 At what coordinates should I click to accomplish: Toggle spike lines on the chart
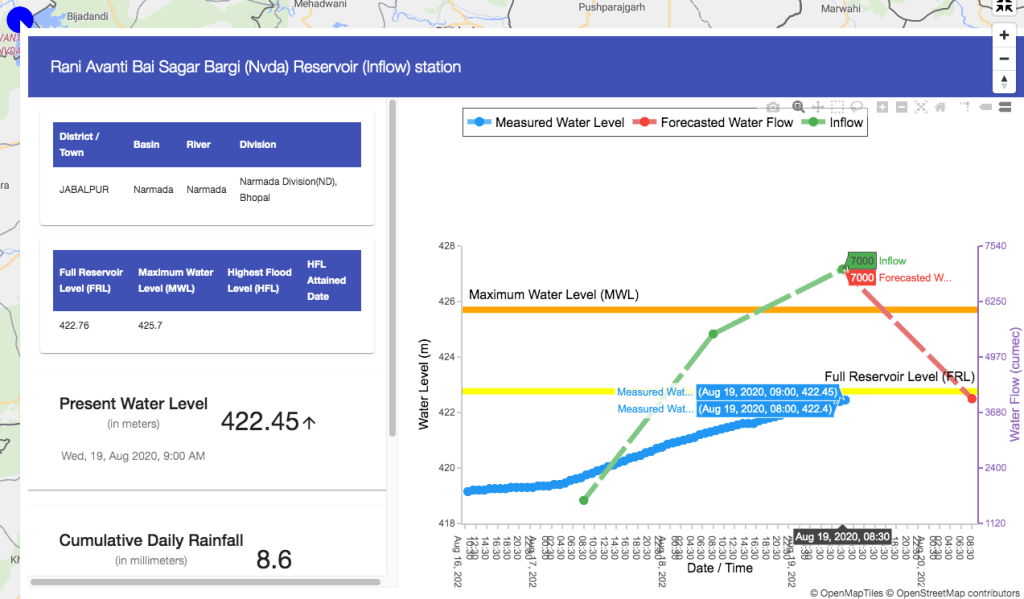point(965,107)
